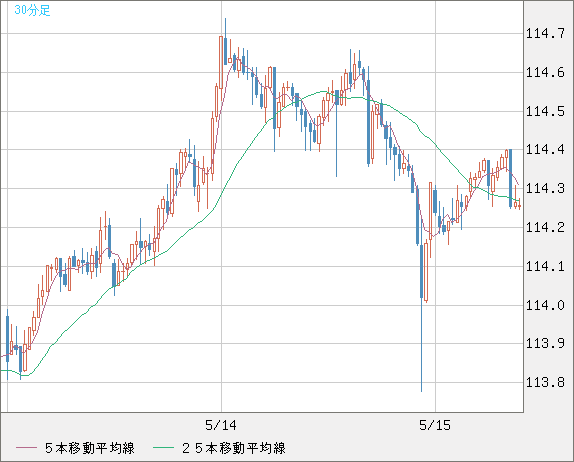The width and height of the screenshot is (574, 462).
Task: Click the 114.1 price axis label
Action: click(545, 266)
